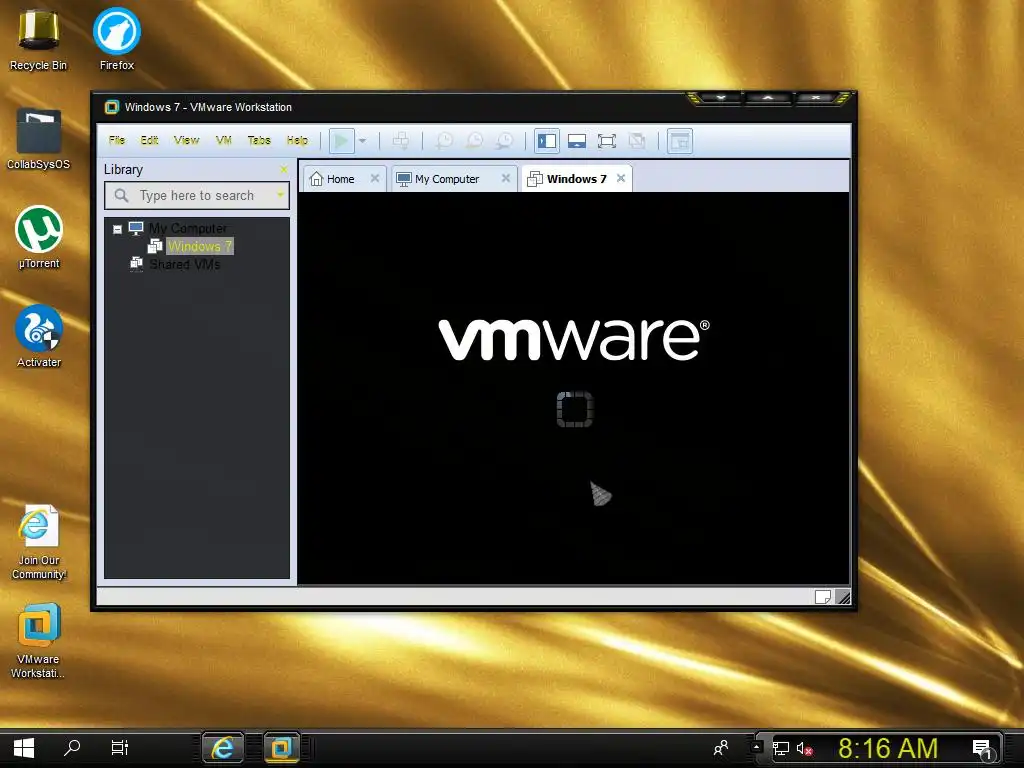Open Internet Explorer from the taskbar
1024x768 pixels.
coord(223,748)
